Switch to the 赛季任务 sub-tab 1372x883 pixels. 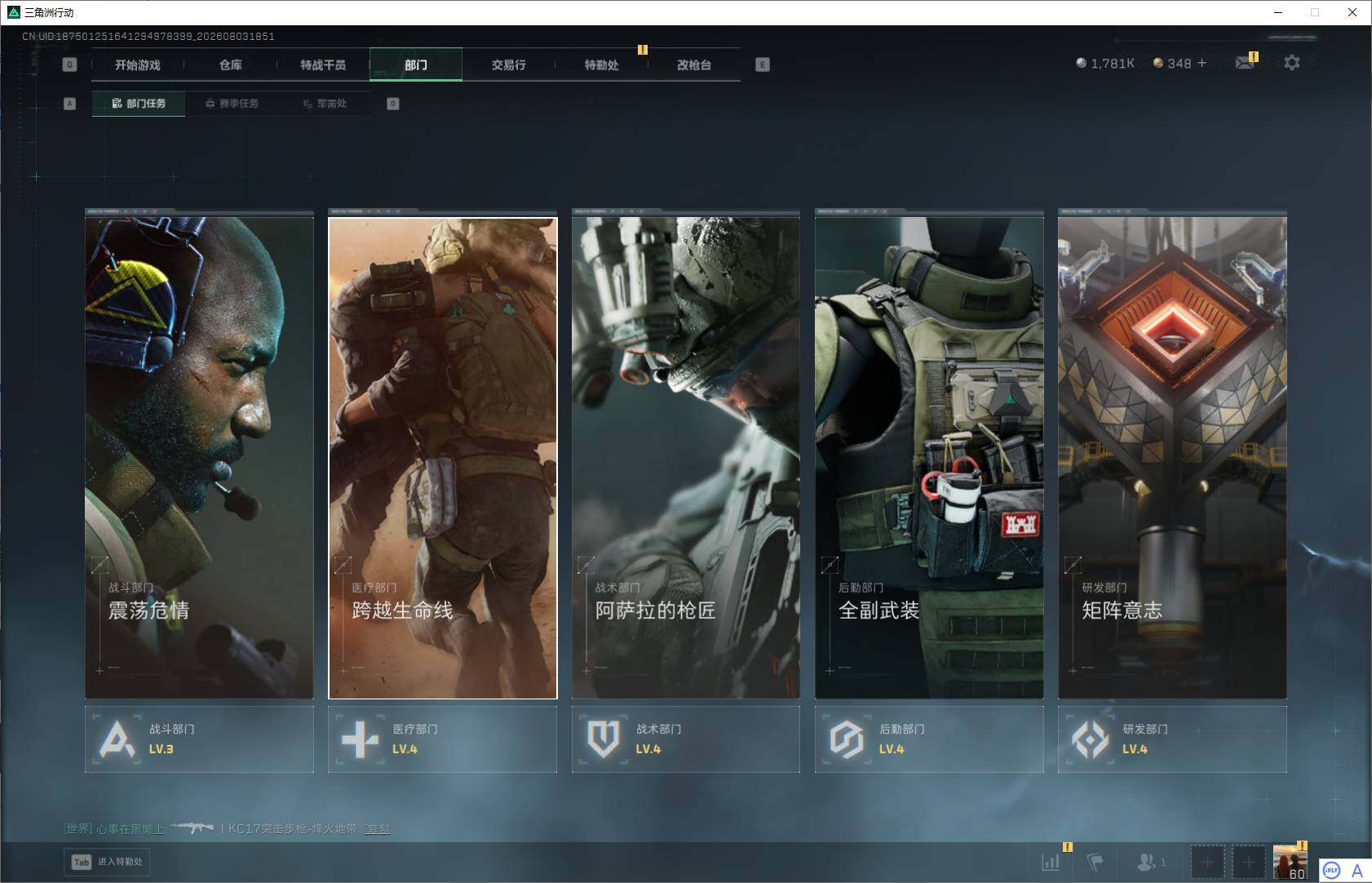click(232, 104)
